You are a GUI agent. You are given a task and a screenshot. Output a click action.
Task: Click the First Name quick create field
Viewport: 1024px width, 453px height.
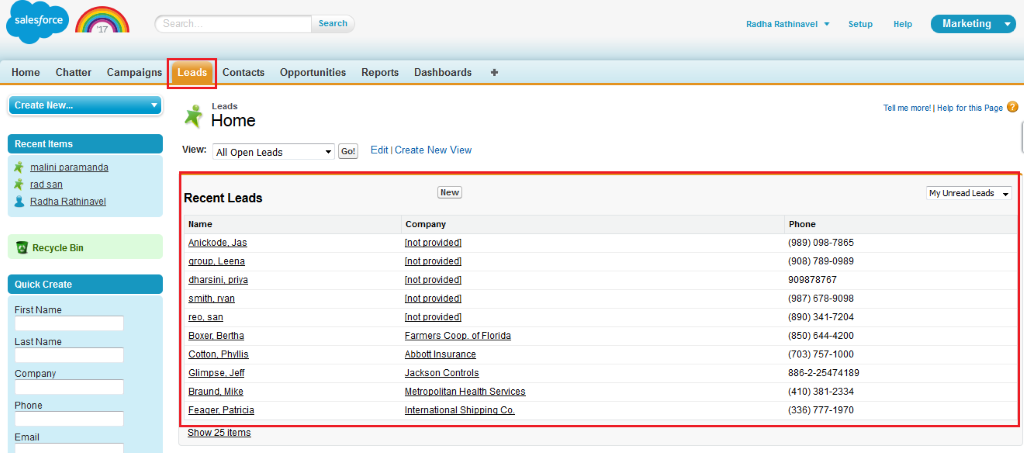(x=69, y=323)
